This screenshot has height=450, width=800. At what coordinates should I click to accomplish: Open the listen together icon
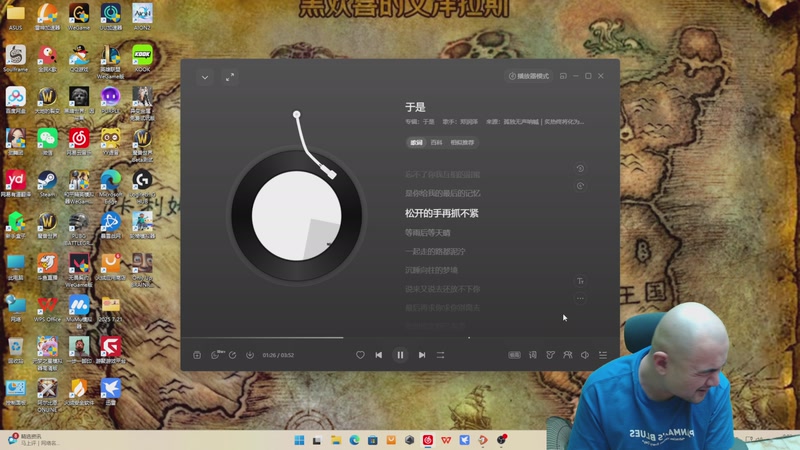(x=567, y=355)
